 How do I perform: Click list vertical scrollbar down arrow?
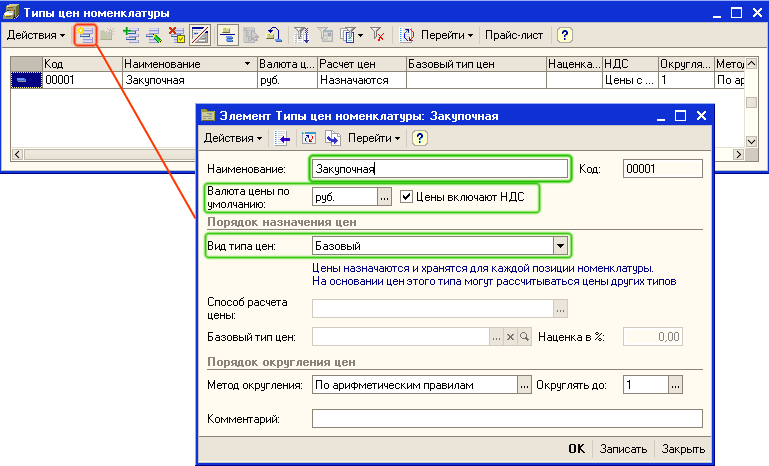pos(751,142)
